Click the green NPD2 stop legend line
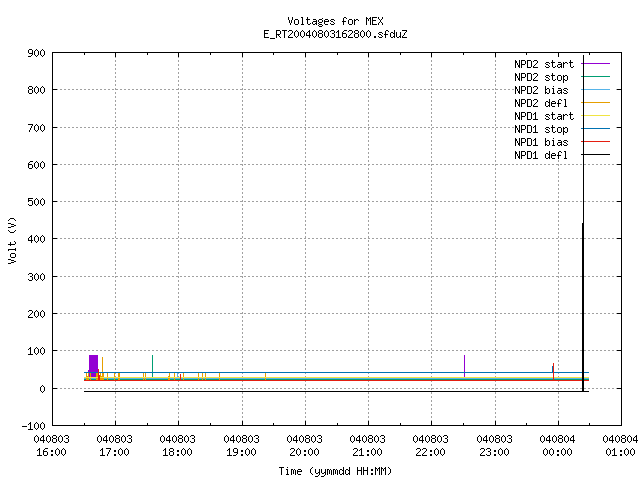The width and height of the screenshot is (640, 480). click(596, 77)
